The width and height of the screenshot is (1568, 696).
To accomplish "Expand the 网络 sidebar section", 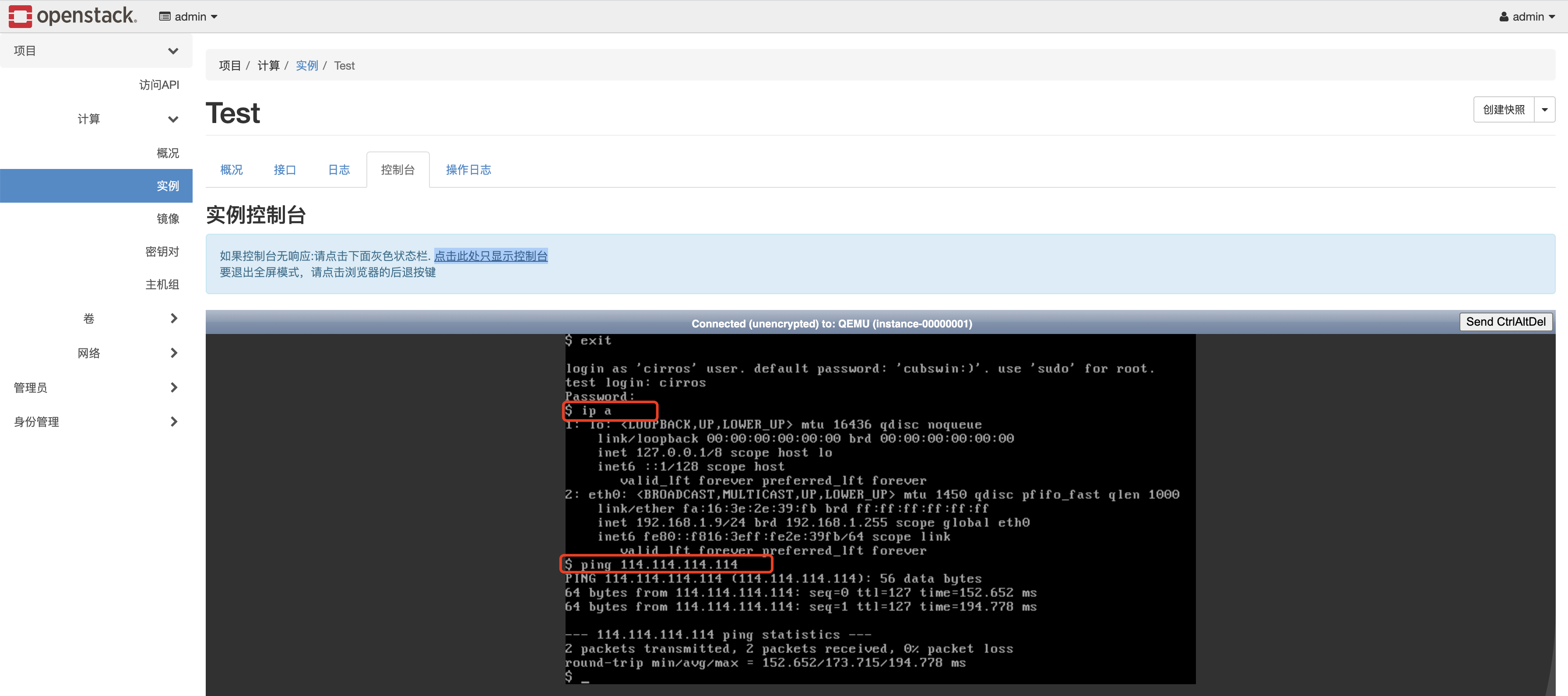I will click(x=173, y=352).
